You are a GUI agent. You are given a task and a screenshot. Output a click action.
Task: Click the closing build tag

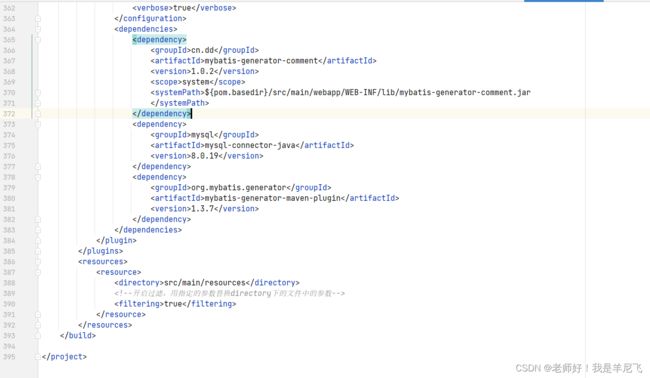click(78, 336)
